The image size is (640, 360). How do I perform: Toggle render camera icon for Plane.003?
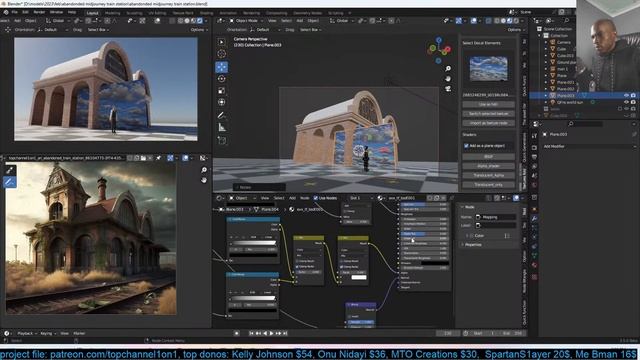click(x=633, y=96)
